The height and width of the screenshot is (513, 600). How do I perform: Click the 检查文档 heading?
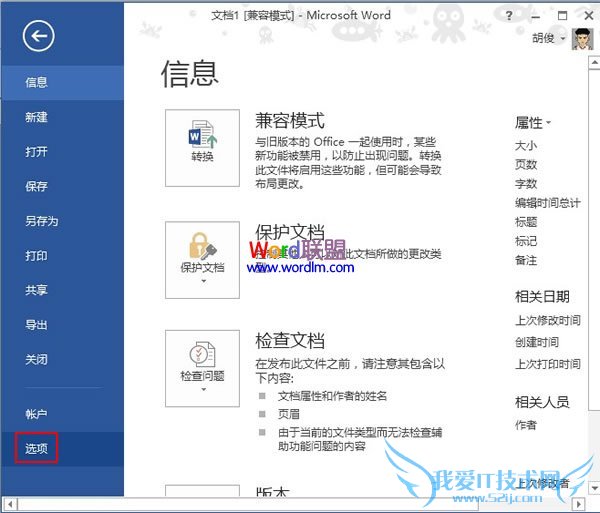(290, 340)
